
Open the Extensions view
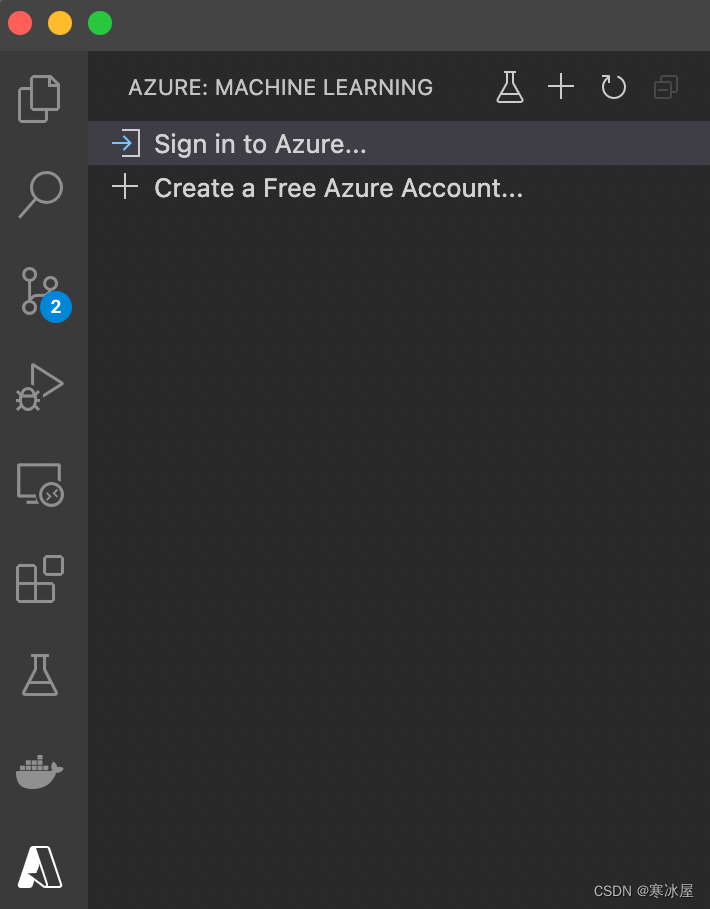[x=38, y=579]
